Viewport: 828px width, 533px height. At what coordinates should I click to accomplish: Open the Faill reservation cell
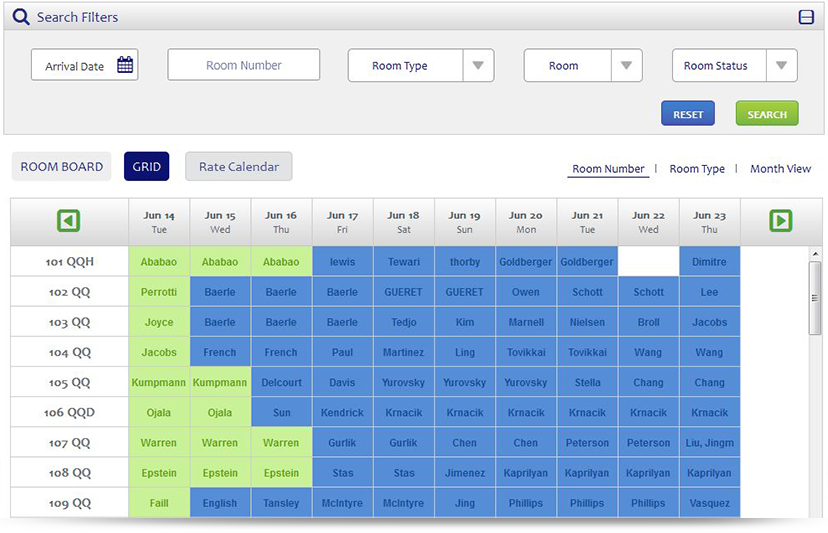(x=159, y=503)
